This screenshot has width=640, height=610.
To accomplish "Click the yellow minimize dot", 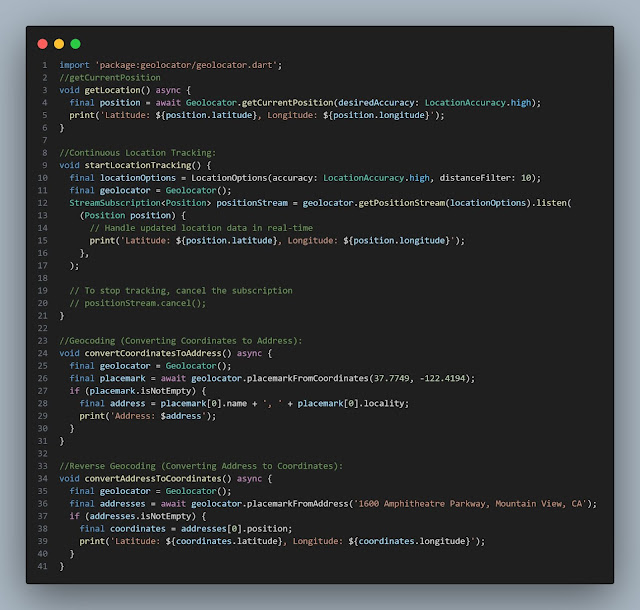I will (59, 44).
